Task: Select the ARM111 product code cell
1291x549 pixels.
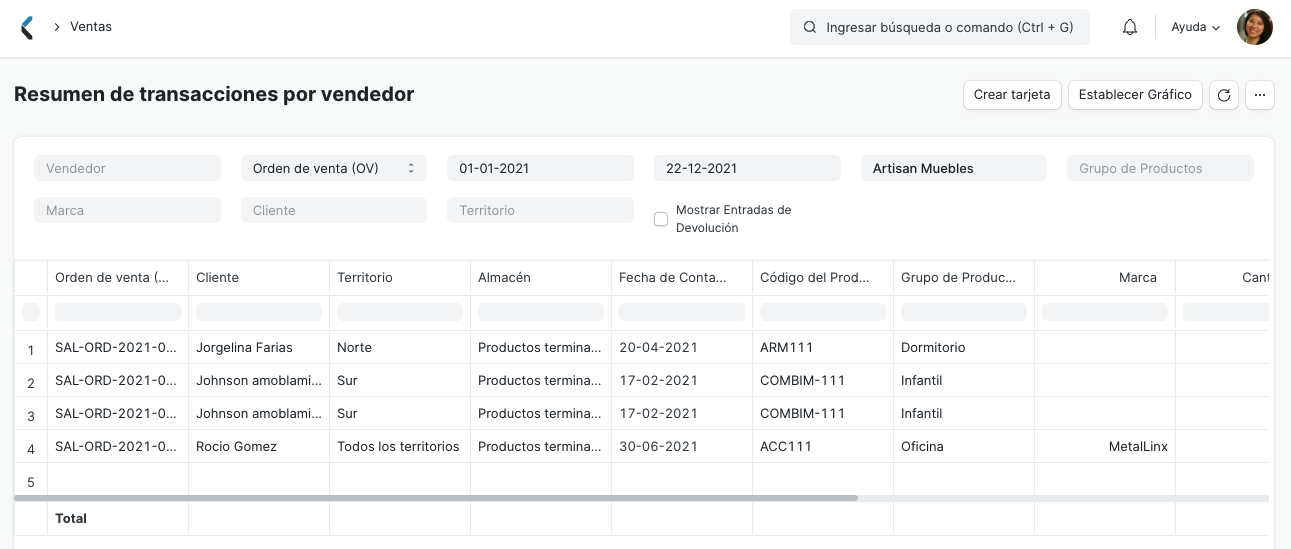Action: 823,347
